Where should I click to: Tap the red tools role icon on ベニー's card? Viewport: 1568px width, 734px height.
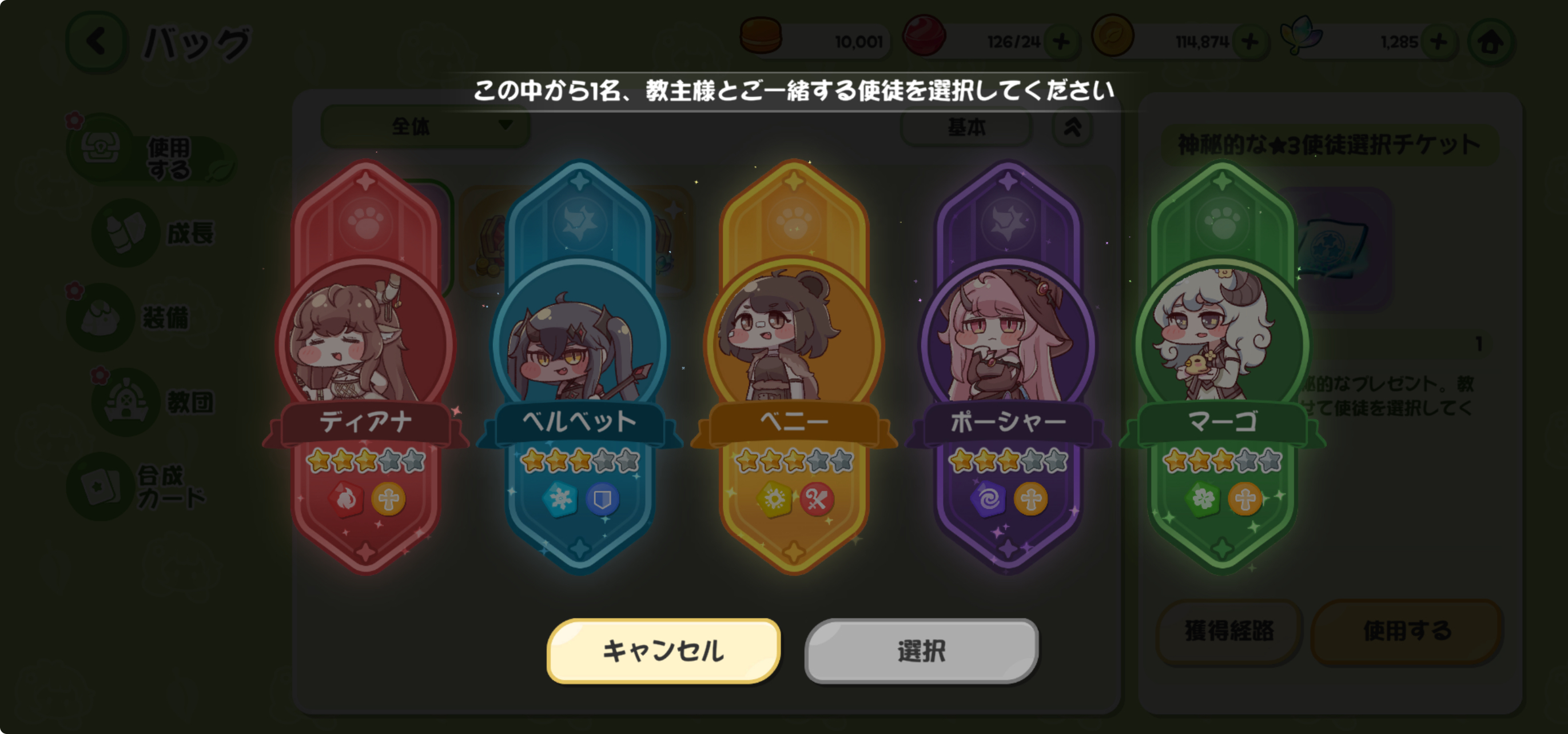(816, 500)
